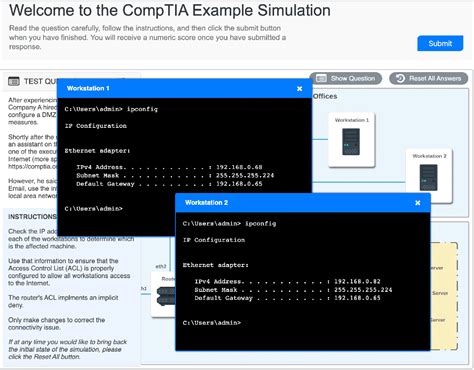Click the implicit deny instruction paragraph

point(63,301)
